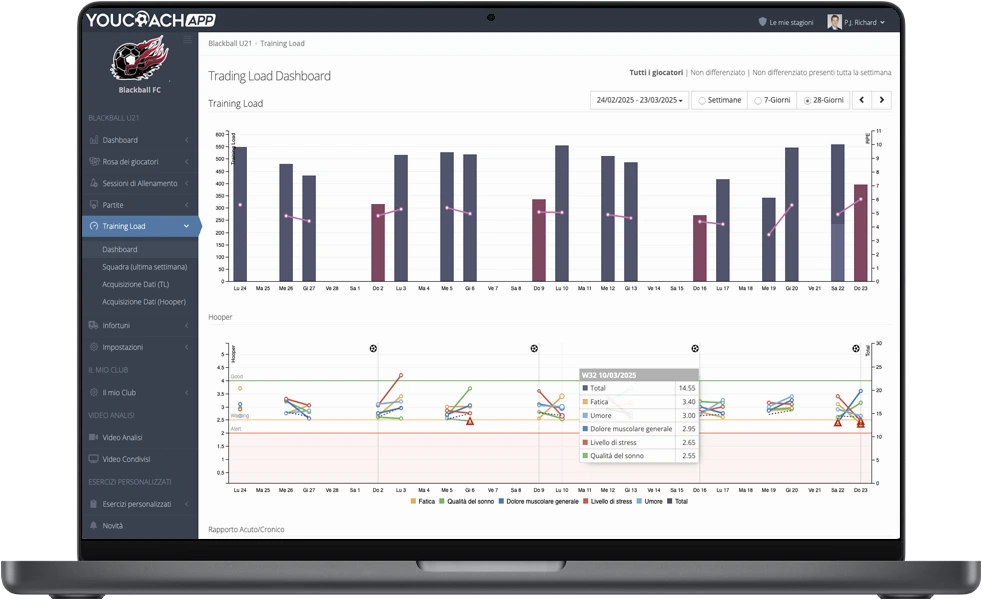Open Acquisizione Dati (TL) submenu item
Viewport: 982px width, 600px height.
pos(135,284)
